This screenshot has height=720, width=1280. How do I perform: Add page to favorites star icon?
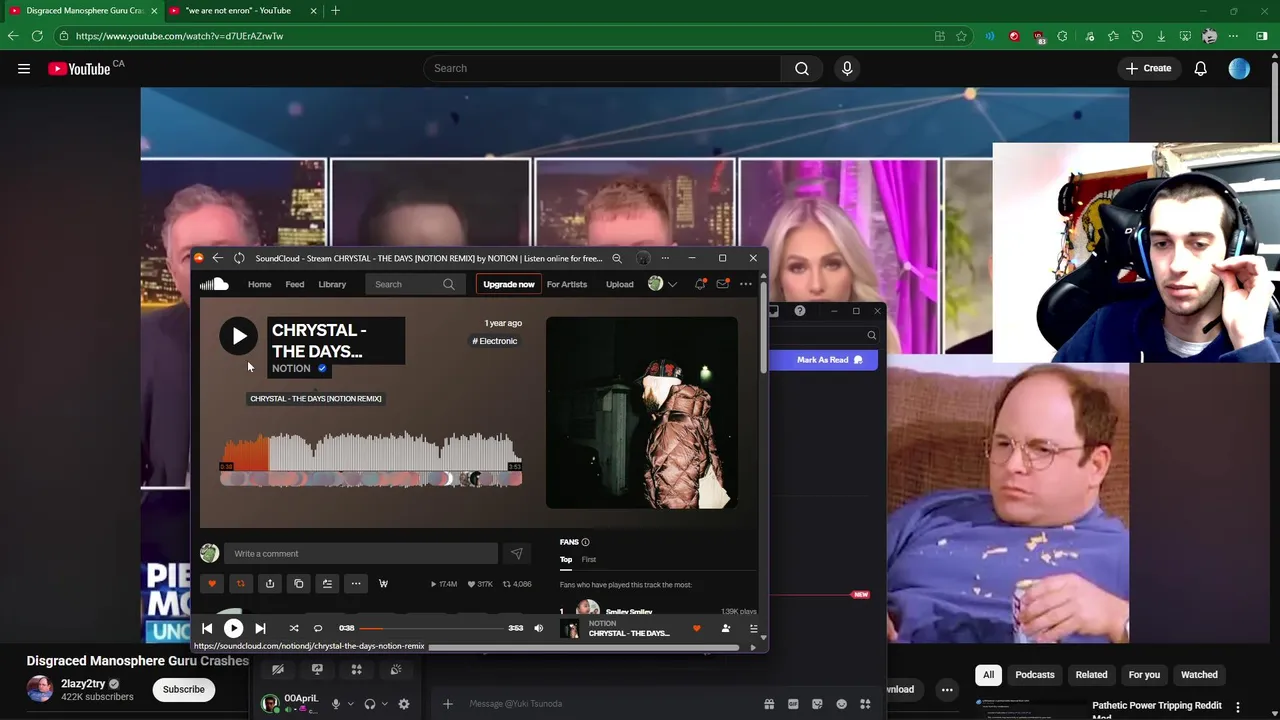click(x=961, y=36)
